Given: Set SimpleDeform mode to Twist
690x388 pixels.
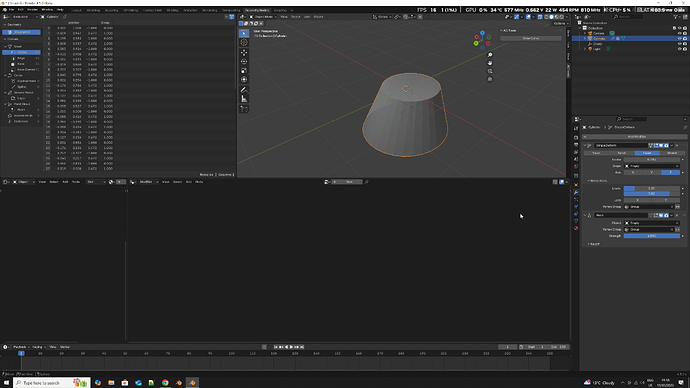Looking at the screenshot, I should pos(596,153).
